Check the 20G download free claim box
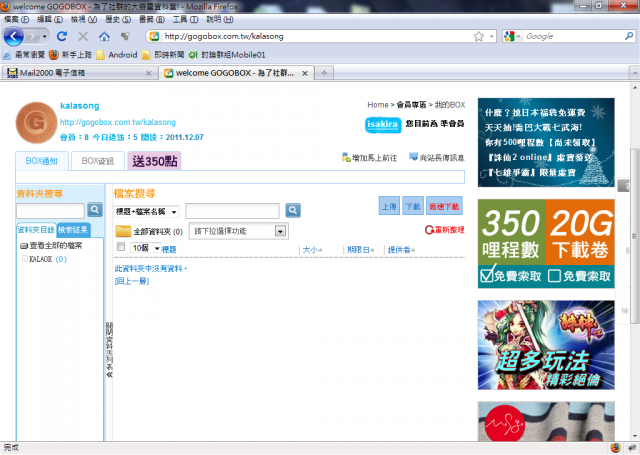Image resolution: width=640 pixels, height=455 pixels. coord(554,276)
